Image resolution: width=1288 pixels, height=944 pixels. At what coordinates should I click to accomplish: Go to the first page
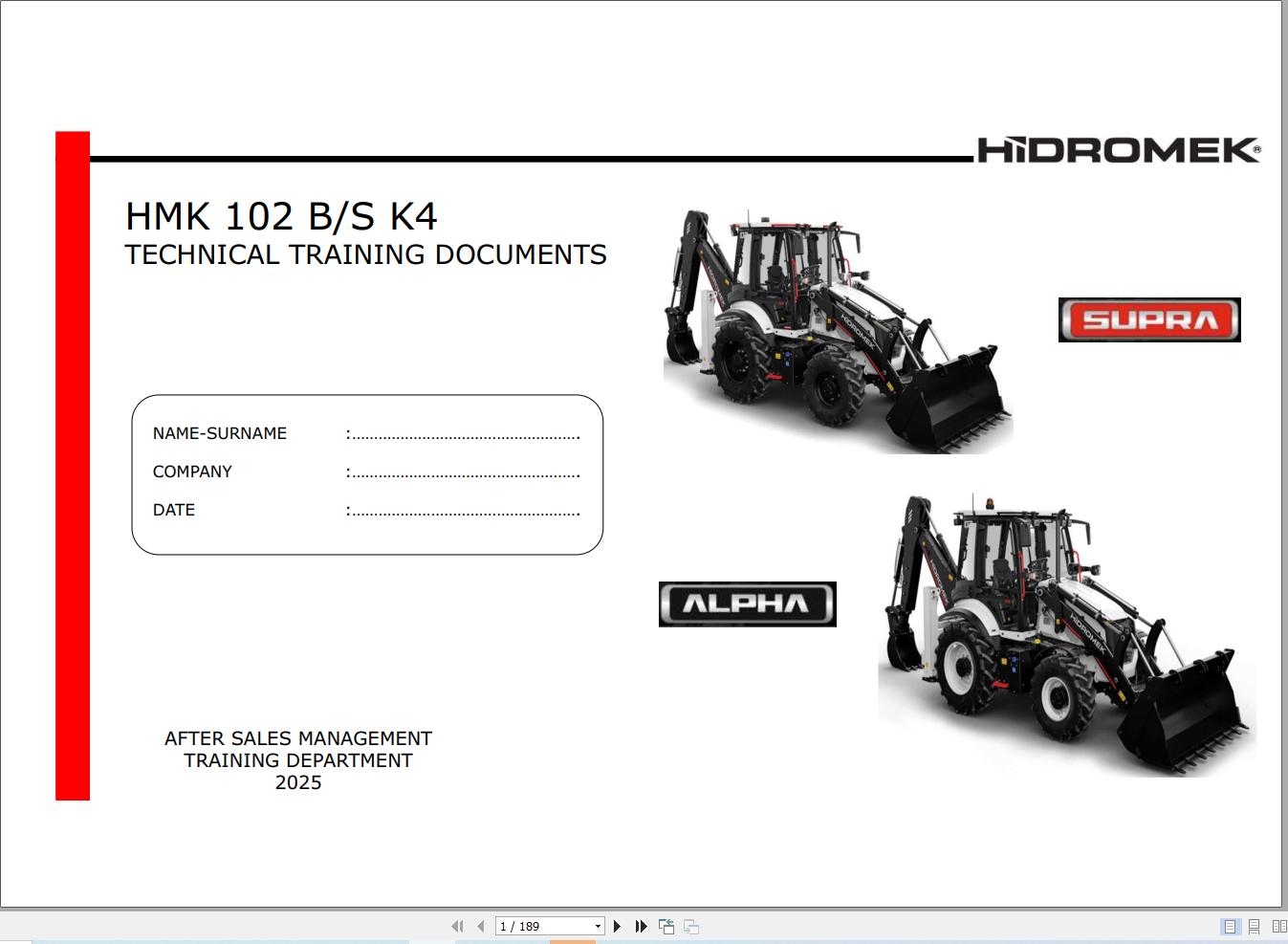[457, 926]
